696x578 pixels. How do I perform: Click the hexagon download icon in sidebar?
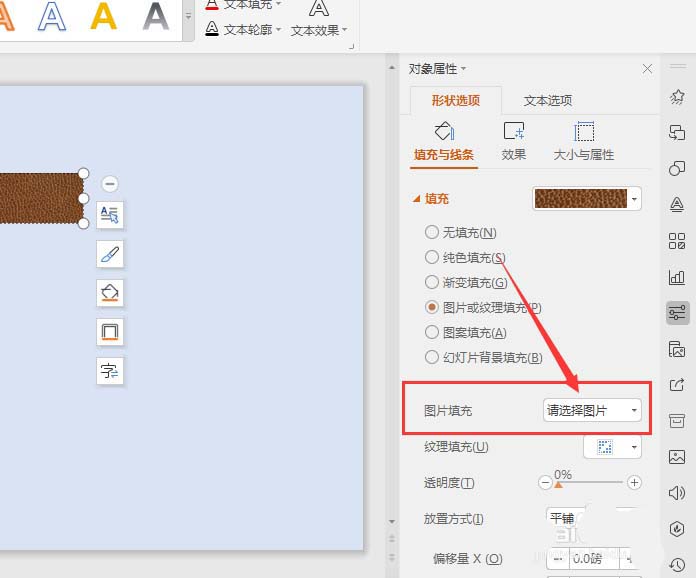[x=677, y=529]
